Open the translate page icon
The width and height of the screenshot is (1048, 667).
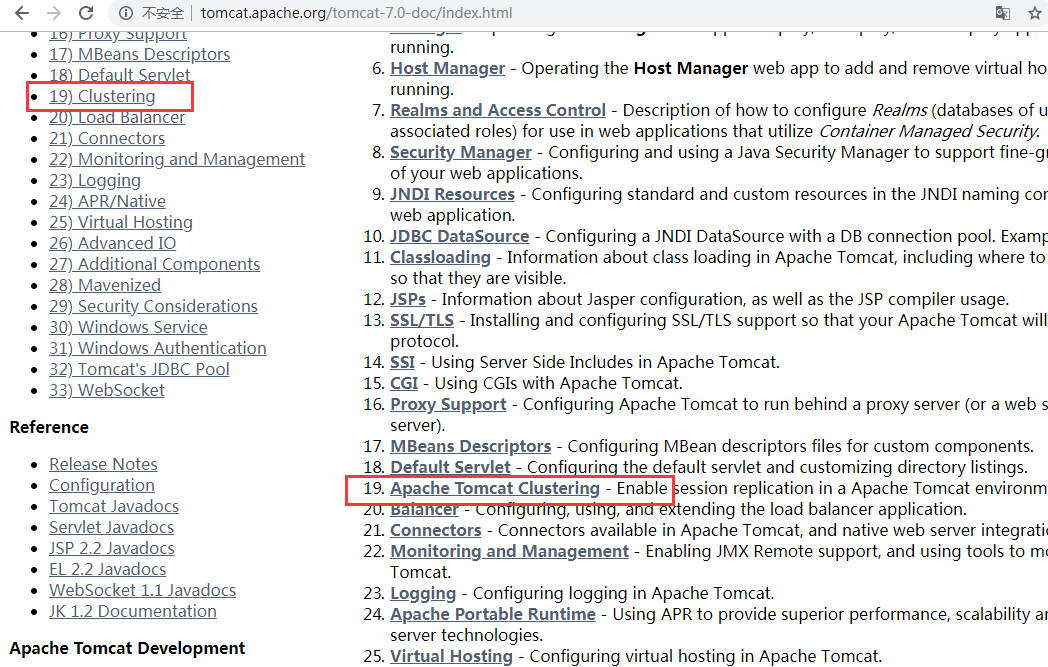point(1003,13)
